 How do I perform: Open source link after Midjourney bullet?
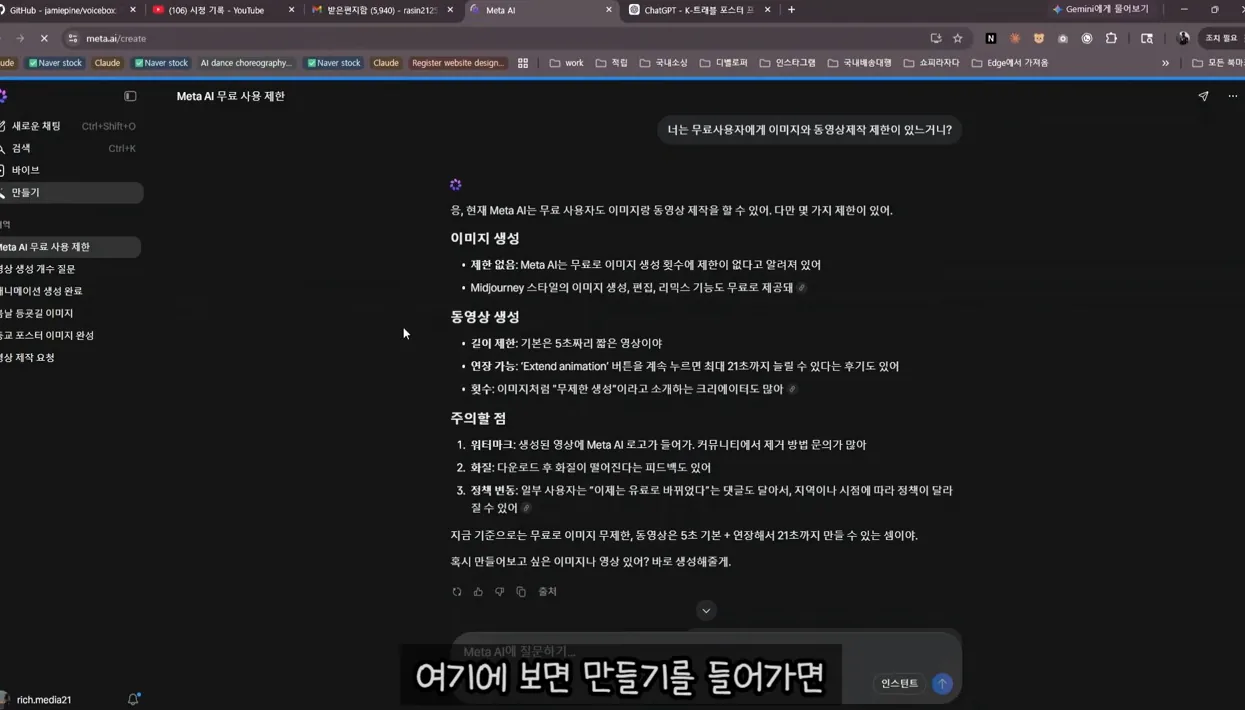tap(802, 288)
